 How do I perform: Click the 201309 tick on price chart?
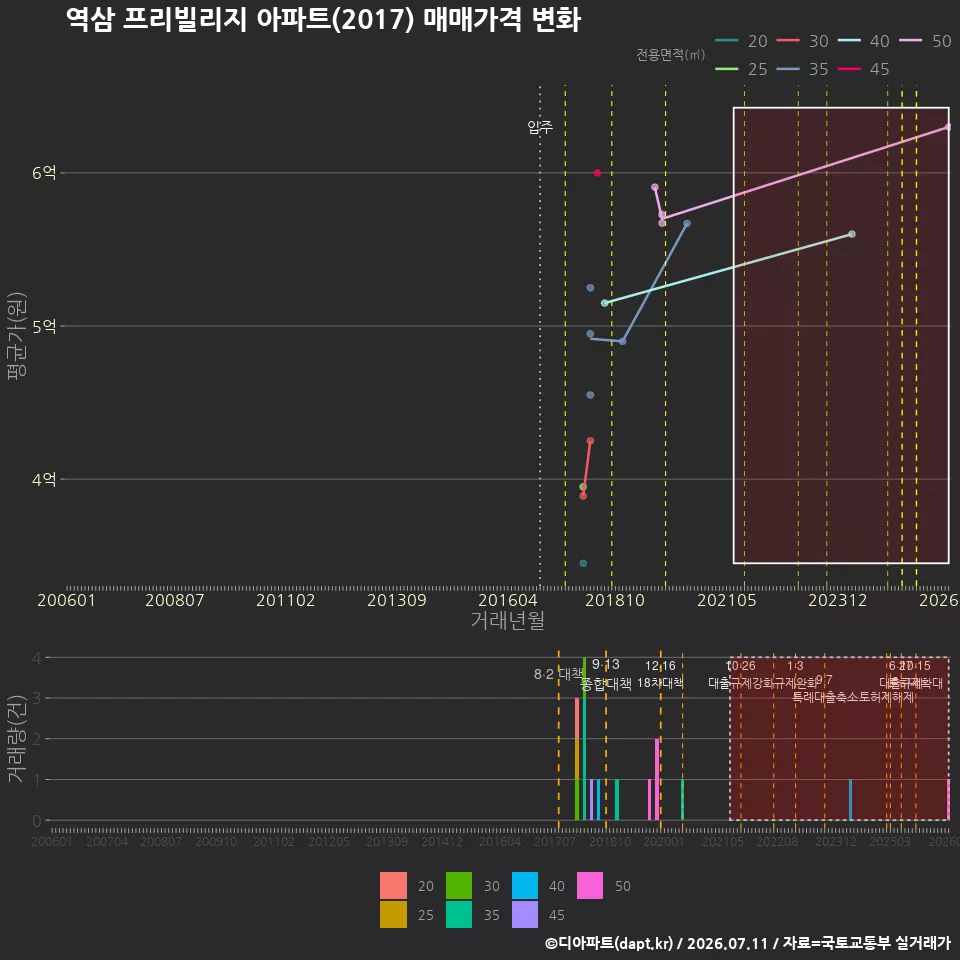click(x=397, y=600)
